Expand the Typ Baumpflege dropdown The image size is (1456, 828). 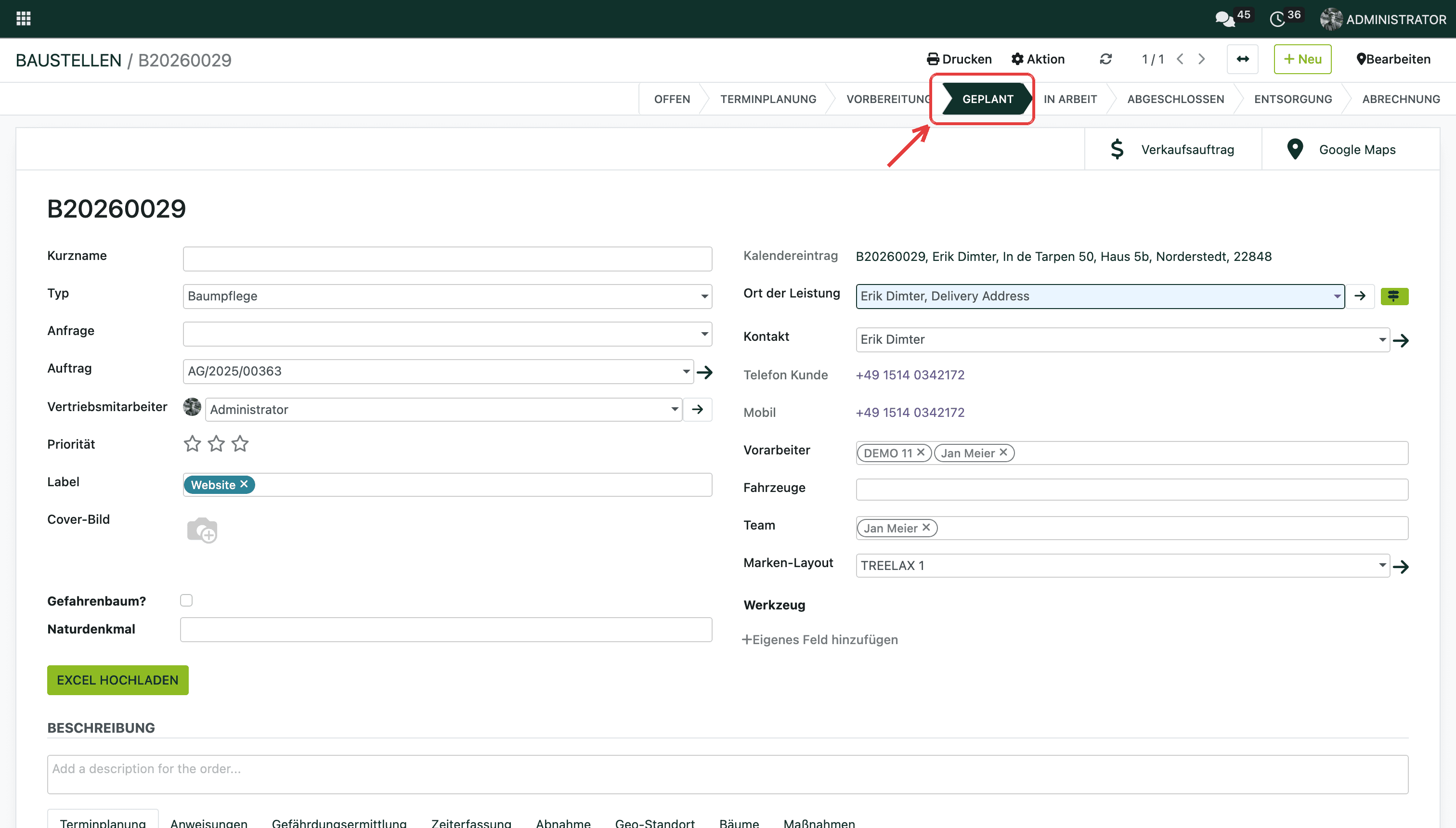[704, 296]
